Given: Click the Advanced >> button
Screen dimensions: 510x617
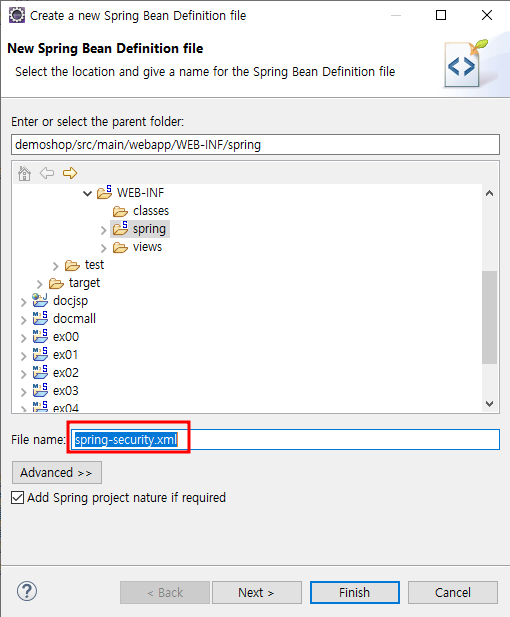Looking at the screenshot, I should pos(57,473).
